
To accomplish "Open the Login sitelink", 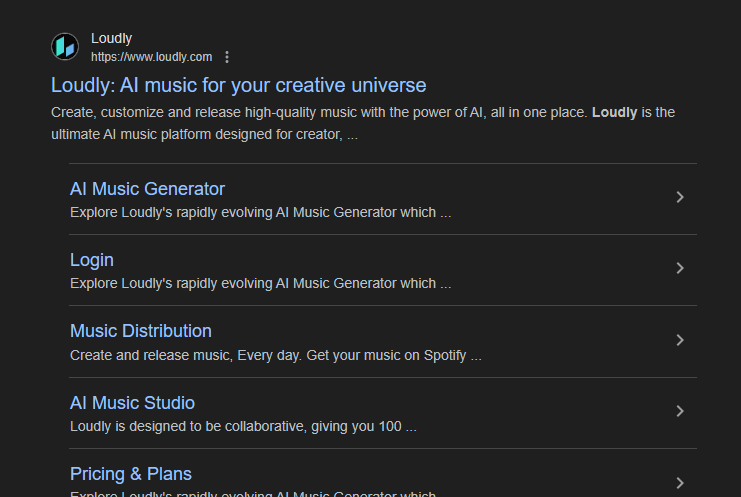I will click(92, 260).
